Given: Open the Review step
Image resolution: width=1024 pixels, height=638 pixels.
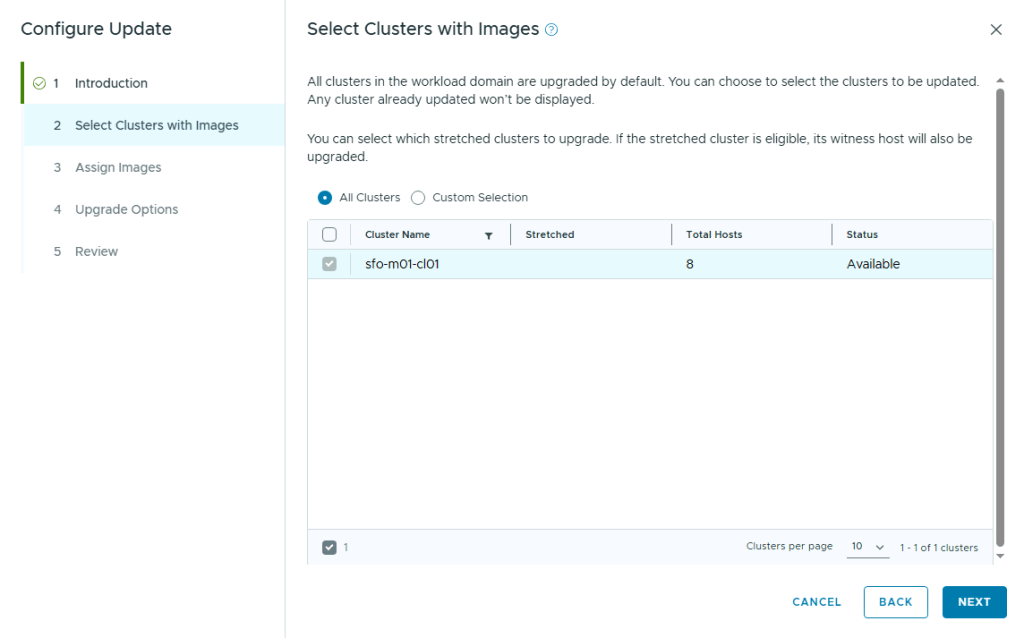Looking at the screenshot, I should tap(96, 251).
